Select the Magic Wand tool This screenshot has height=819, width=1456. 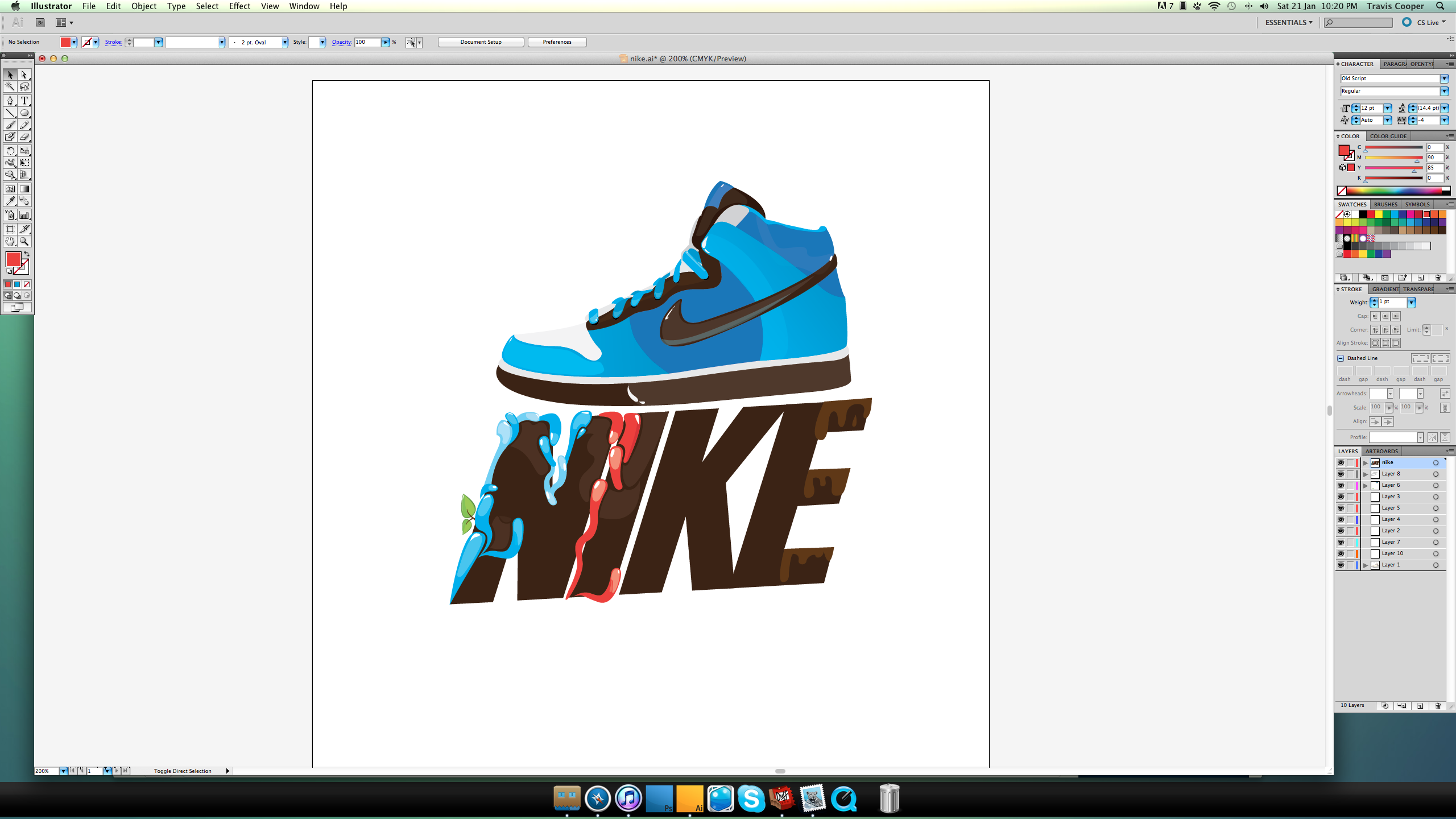[x=10, y=87]
